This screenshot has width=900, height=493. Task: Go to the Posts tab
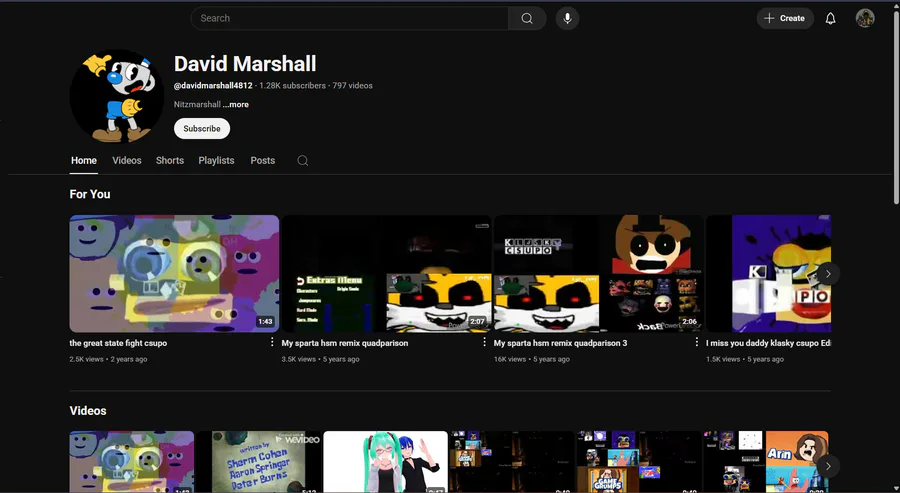coord(263,161)
